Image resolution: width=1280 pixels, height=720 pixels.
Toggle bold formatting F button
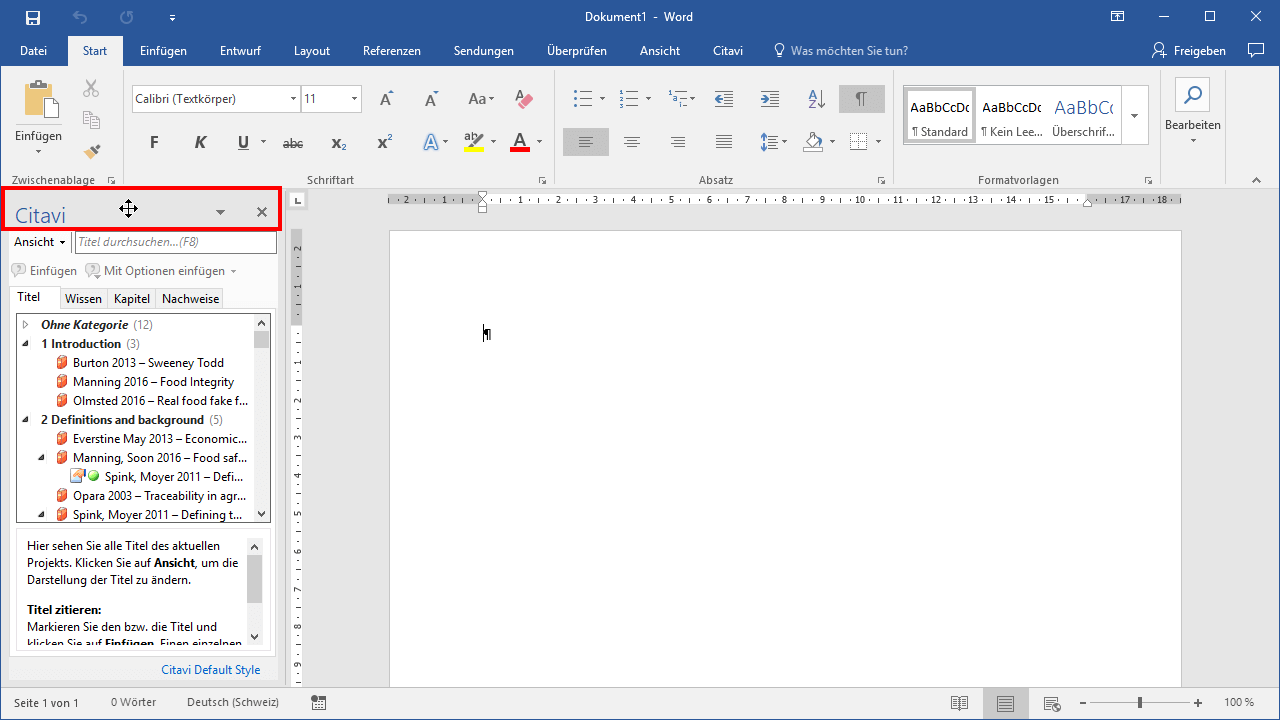point(154,143)
